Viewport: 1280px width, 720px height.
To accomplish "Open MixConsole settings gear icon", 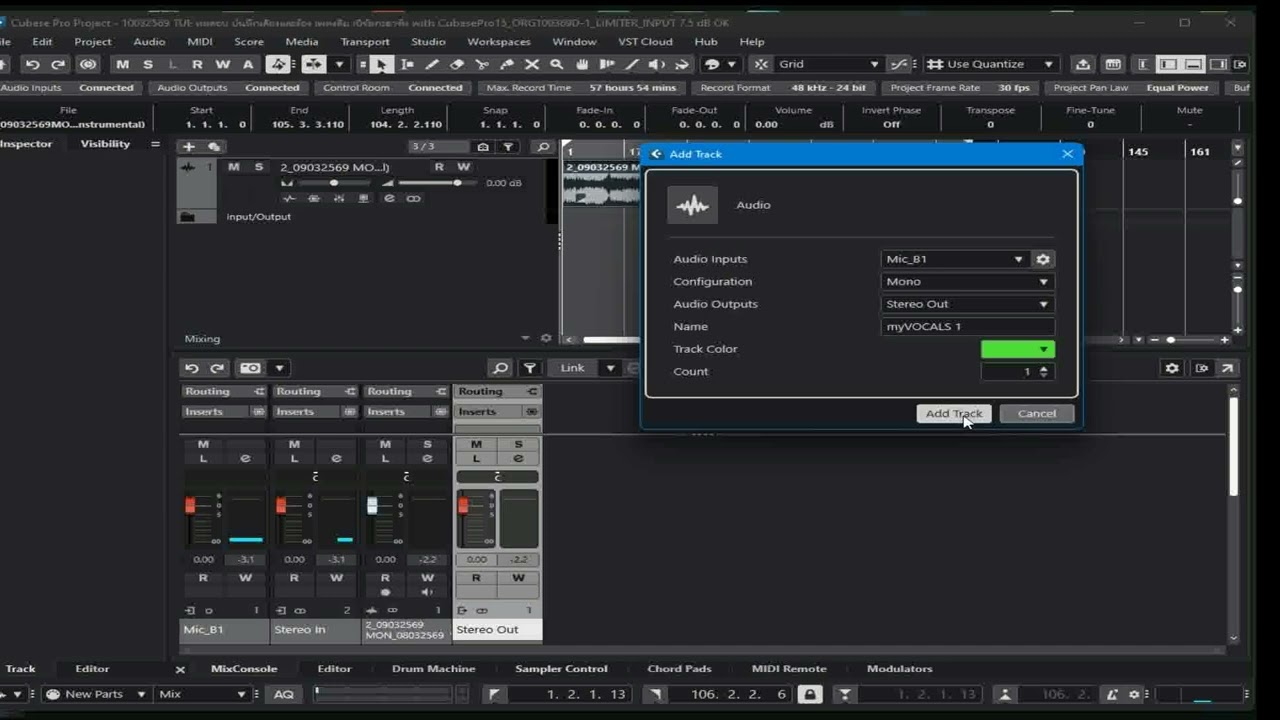I will pos(1172,368).
